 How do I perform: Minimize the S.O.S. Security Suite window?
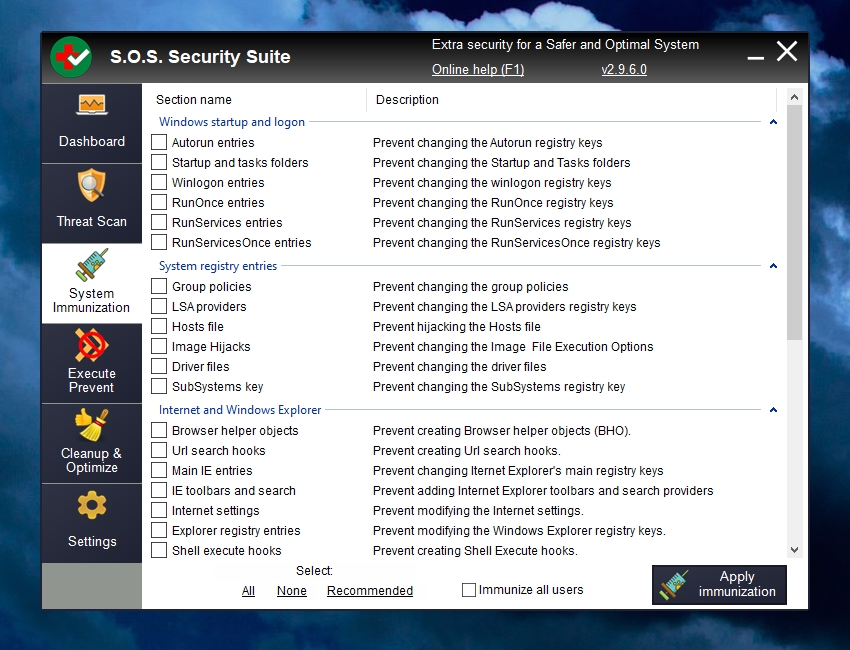(x=755, y=57)
